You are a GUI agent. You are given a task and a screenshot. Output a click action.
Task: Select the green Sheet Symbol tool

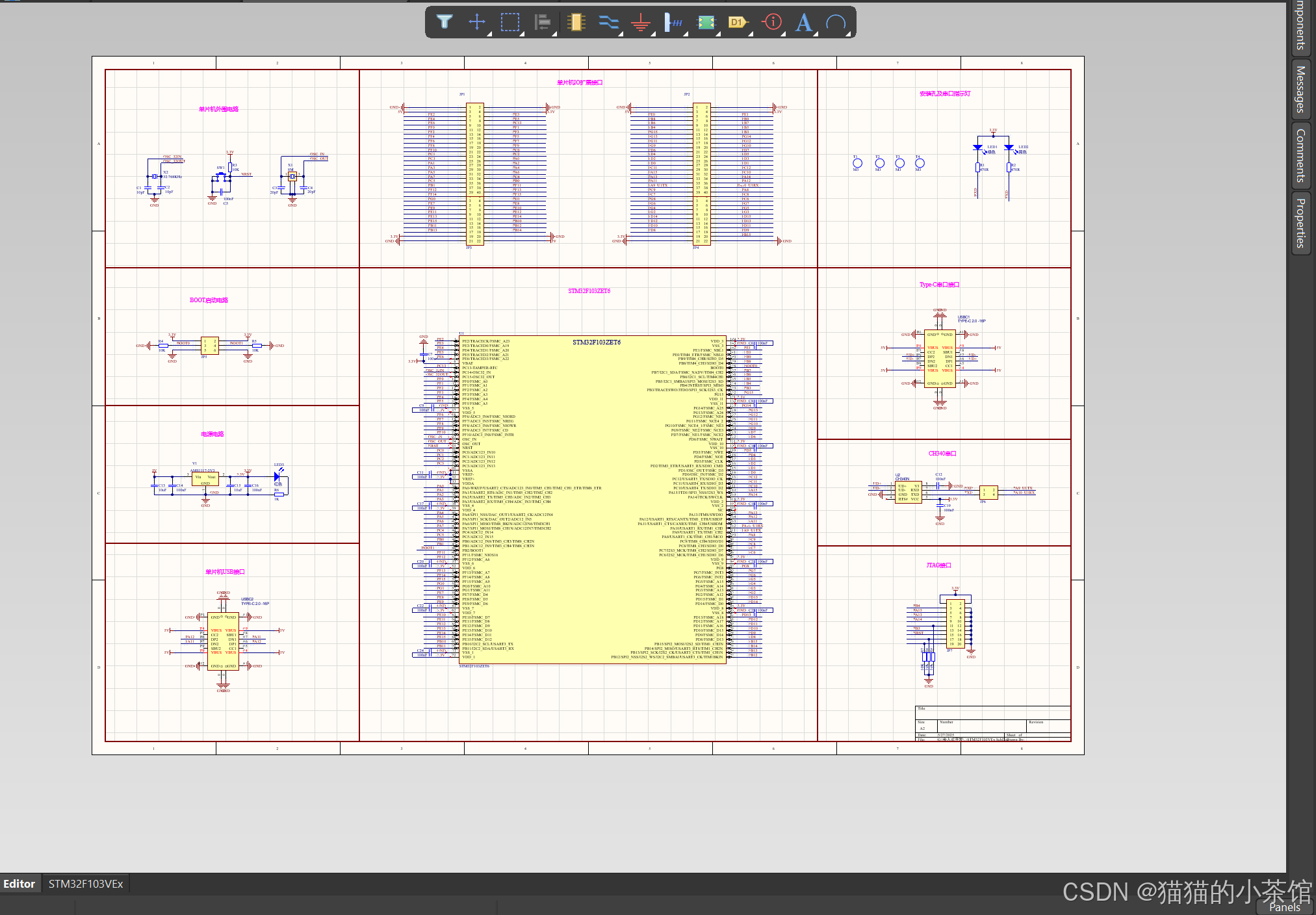click(x=706, y=22)
